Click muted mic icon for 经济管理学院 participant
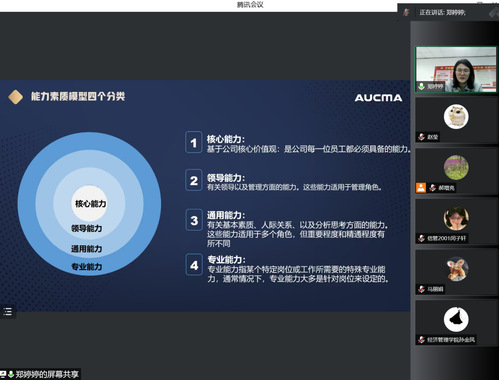The height and width of the screenshot is (380, 499). tap(421, 340)
